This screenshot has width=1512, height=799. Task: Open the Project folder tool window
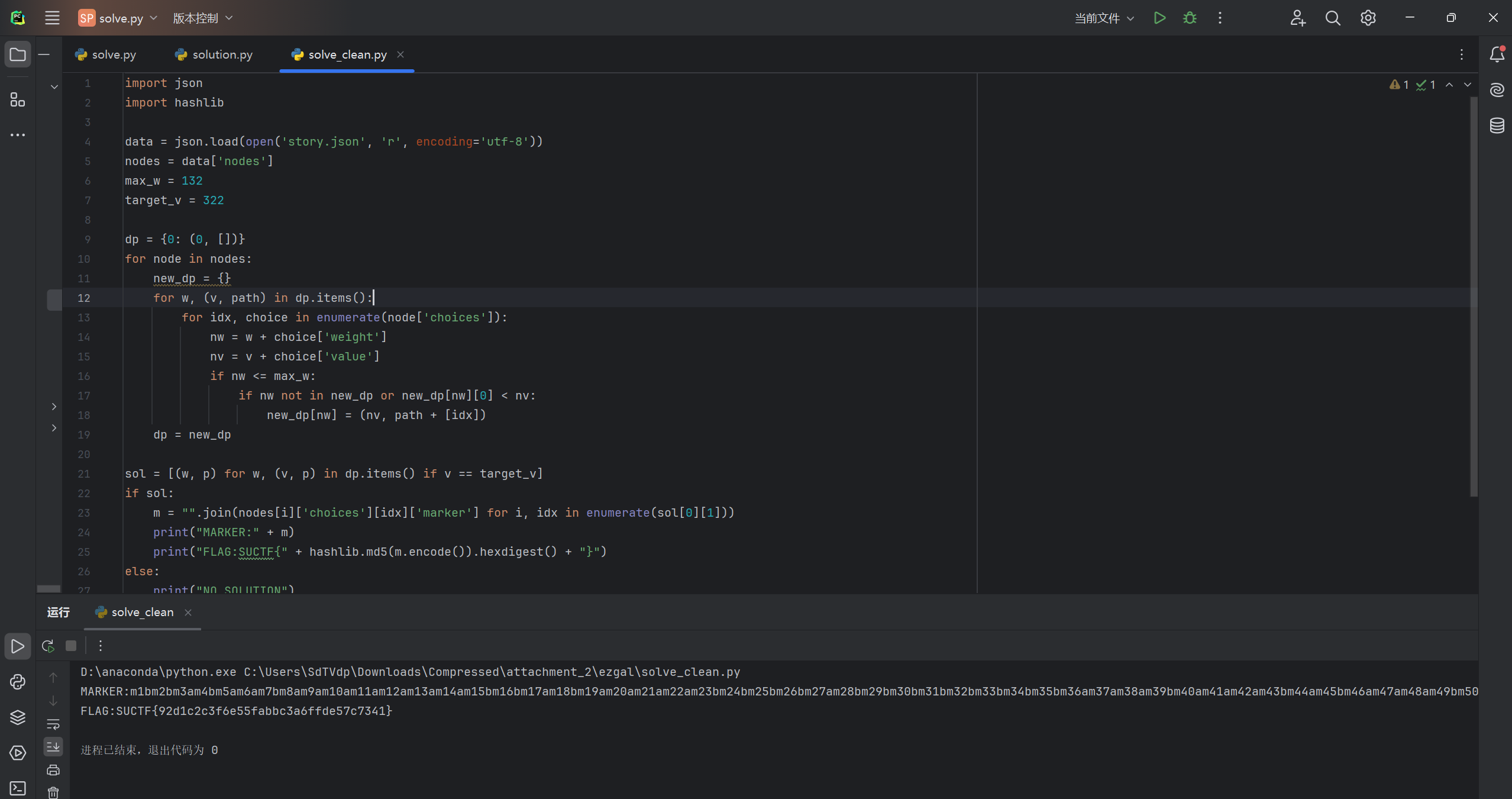point(18,54)
